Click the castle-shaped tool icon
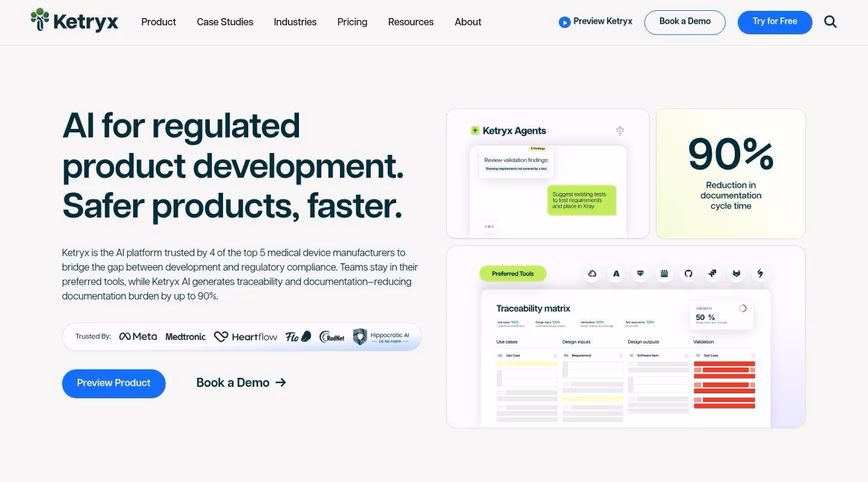 (x=664, y=273)
